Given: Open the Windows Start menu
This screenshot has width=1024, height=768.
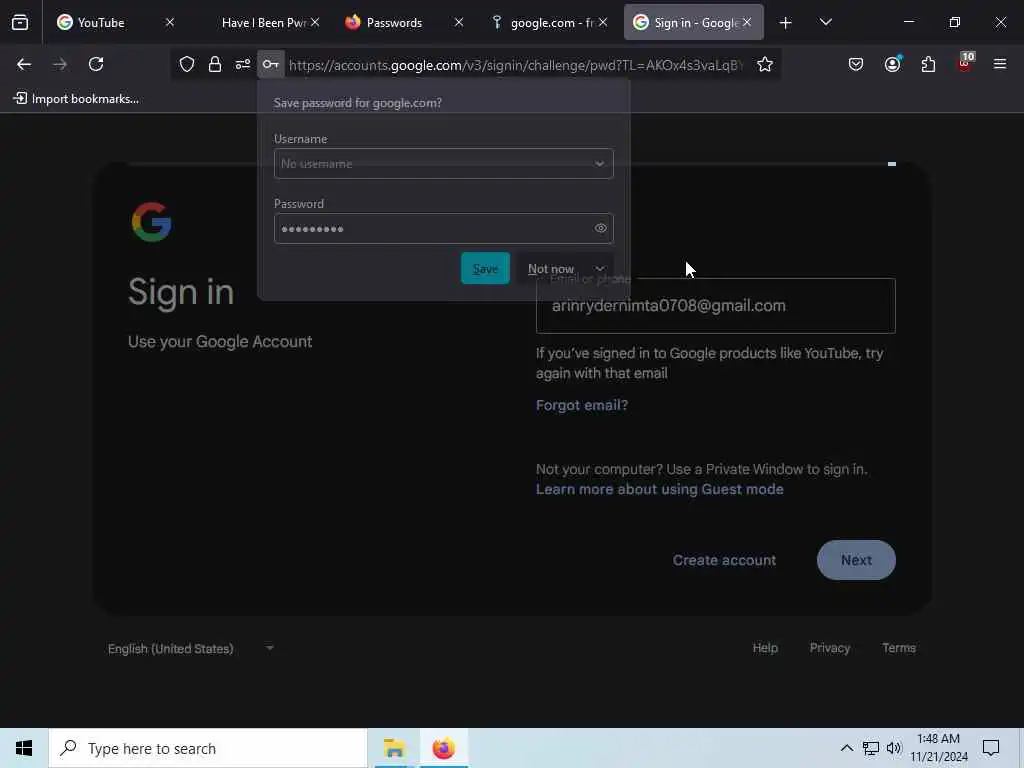Looking at the screenshot, I should coord(24,748).
